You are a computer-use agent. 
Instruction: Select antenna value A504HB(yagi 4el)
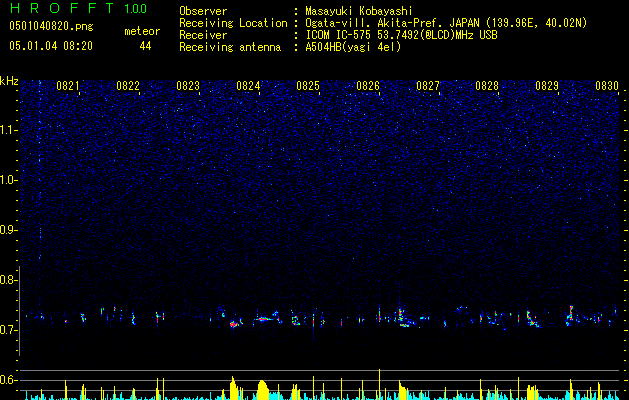(x=353, y=47)
